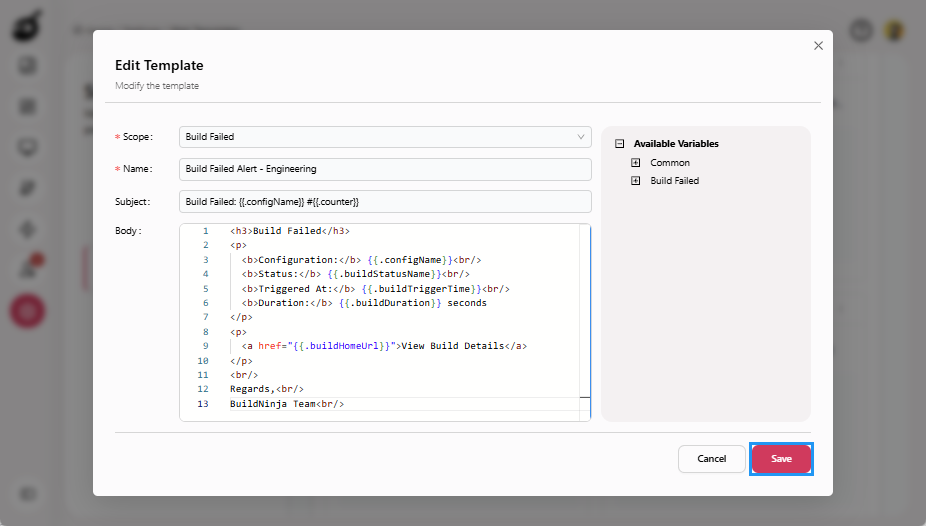
Task: Click the pink highlighted circular sidebar icon
Action: coord(27,311)
